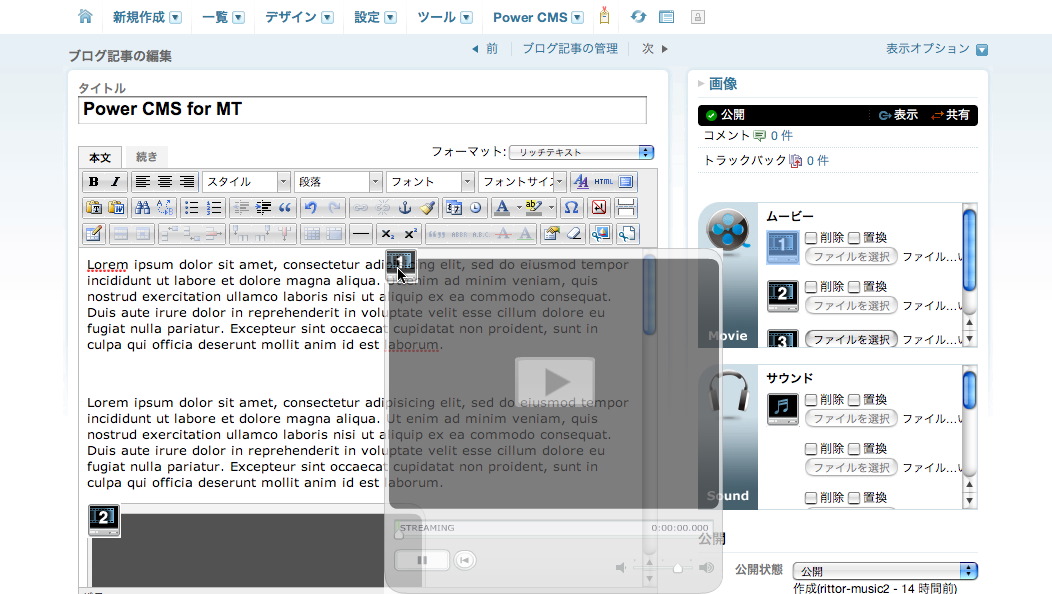The image size is (1052, 594).
Task: Check 削除 for movie 1
Action: click(x=810, y=238)
